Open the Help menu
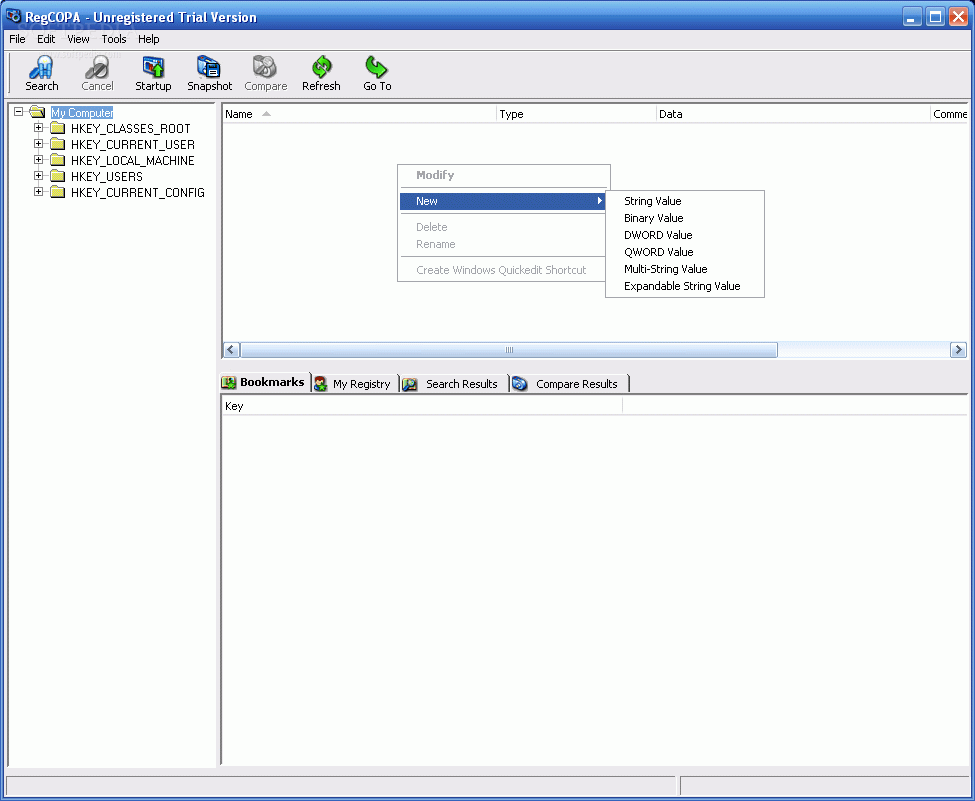This screenshot has height=801, width=975. (x=149, y=39)
